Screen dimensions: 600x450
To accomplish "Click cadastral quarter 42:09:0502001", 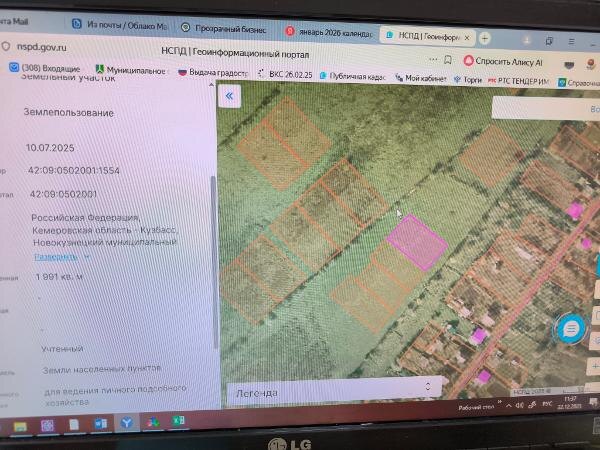I will (x=63, y=194).
